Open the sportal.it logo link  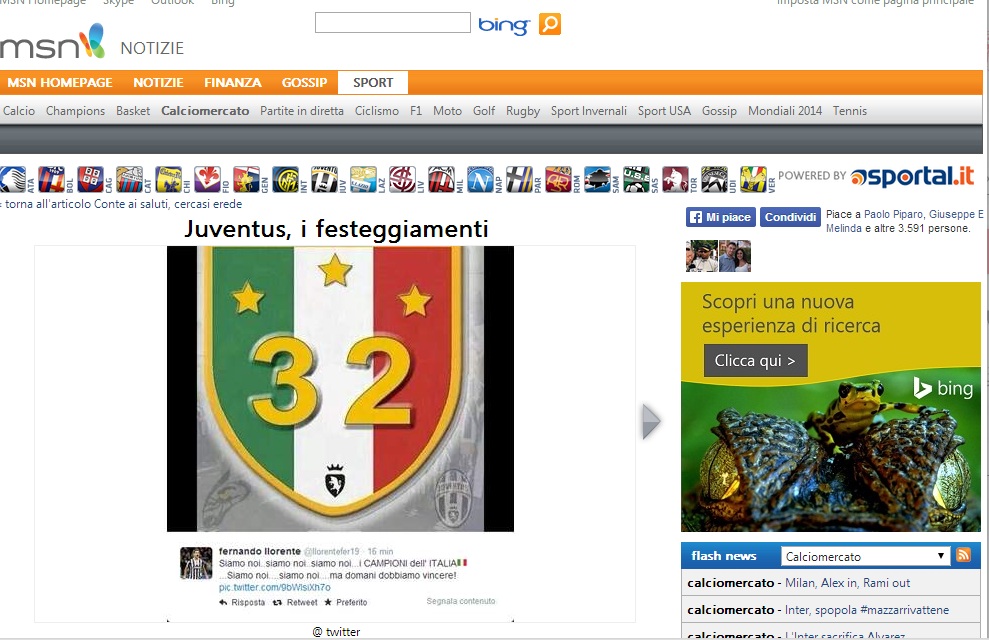(x=912, y=177)
